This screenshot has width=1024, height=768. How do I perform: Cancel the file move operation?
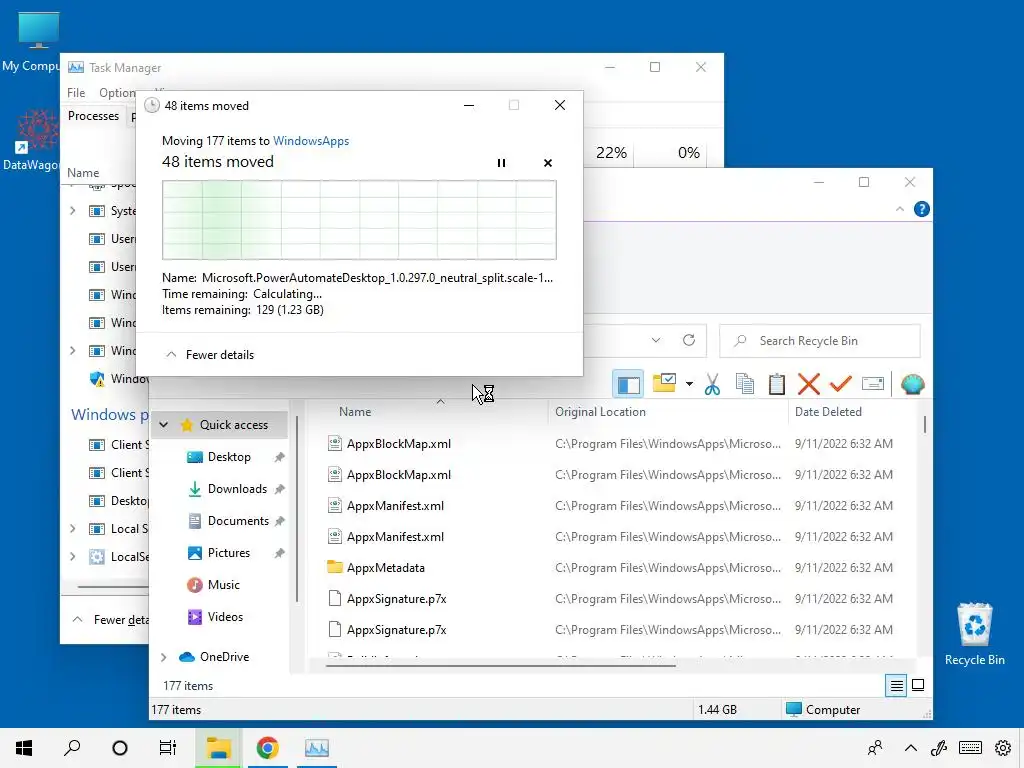(547, 163)
